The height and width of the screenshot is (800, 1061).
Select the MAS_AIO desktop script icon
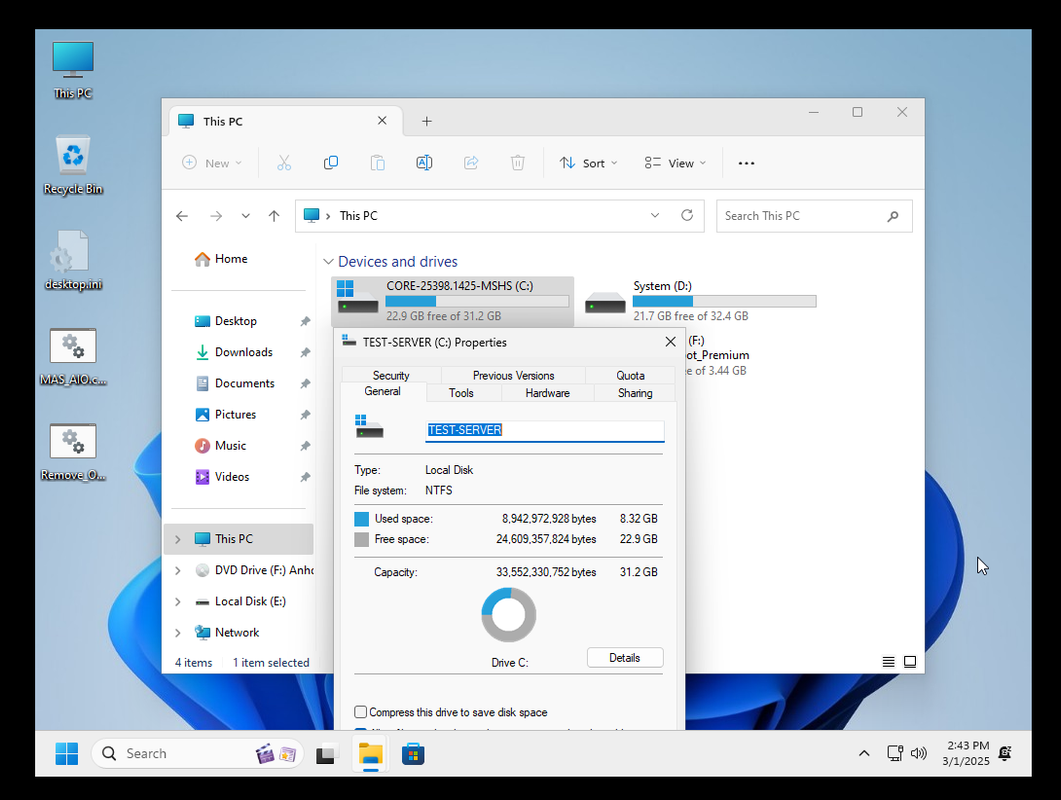click(73, 357)
